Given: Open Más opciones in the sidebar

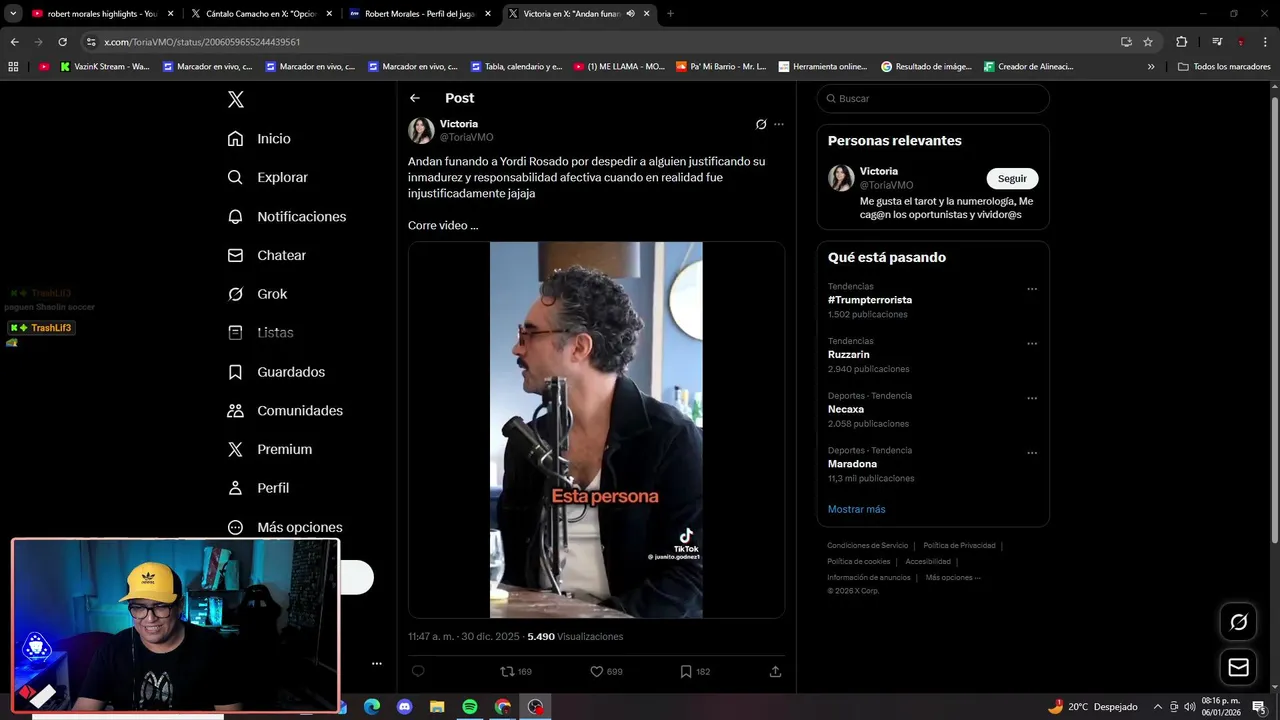Looking at the screenshot, I should [x=285, y=527].
